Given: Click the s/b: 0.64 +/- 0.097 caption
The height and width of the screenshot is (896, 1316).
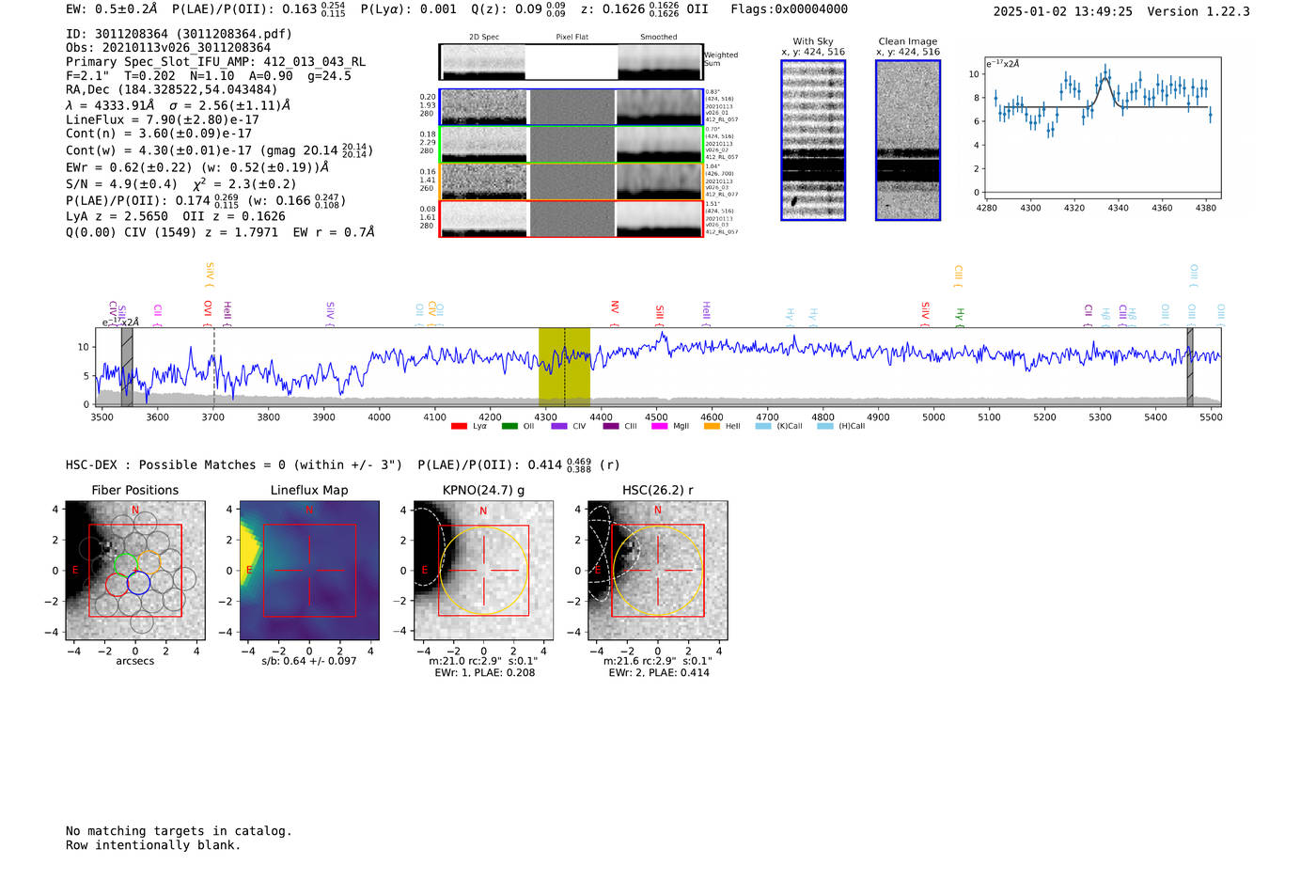Looking at the screenshot, I should (x=309, y=661).
